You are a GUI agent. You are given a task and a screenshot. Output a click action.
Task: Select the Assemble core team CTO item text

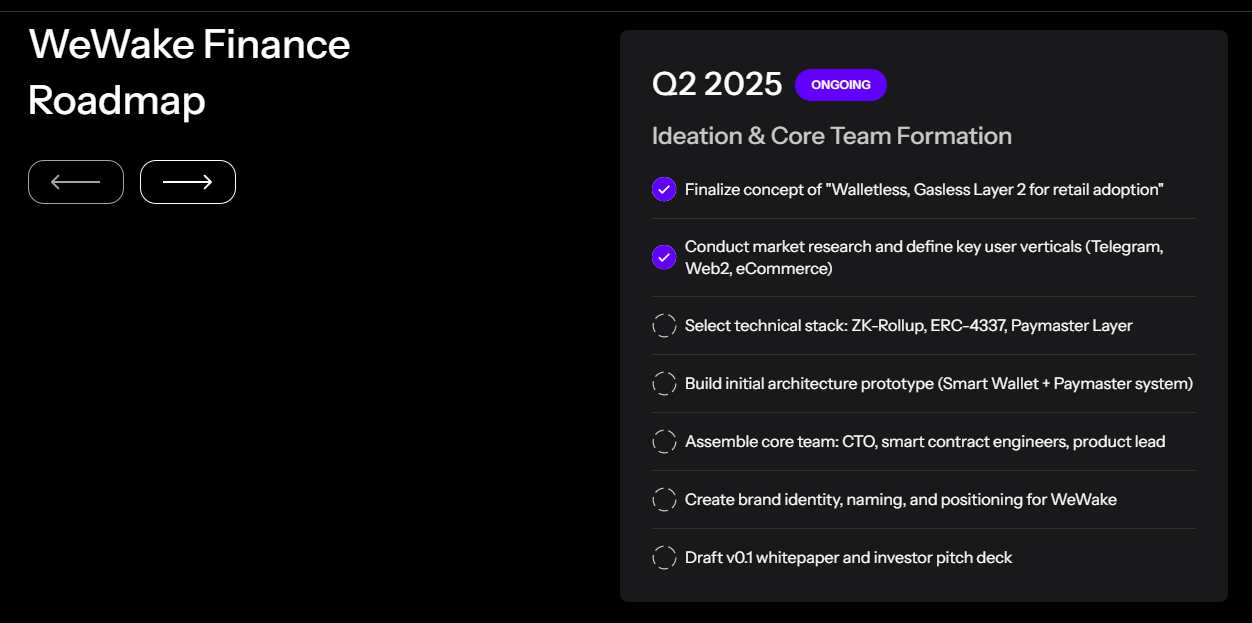pyautogui.click(x=925, y=441)
